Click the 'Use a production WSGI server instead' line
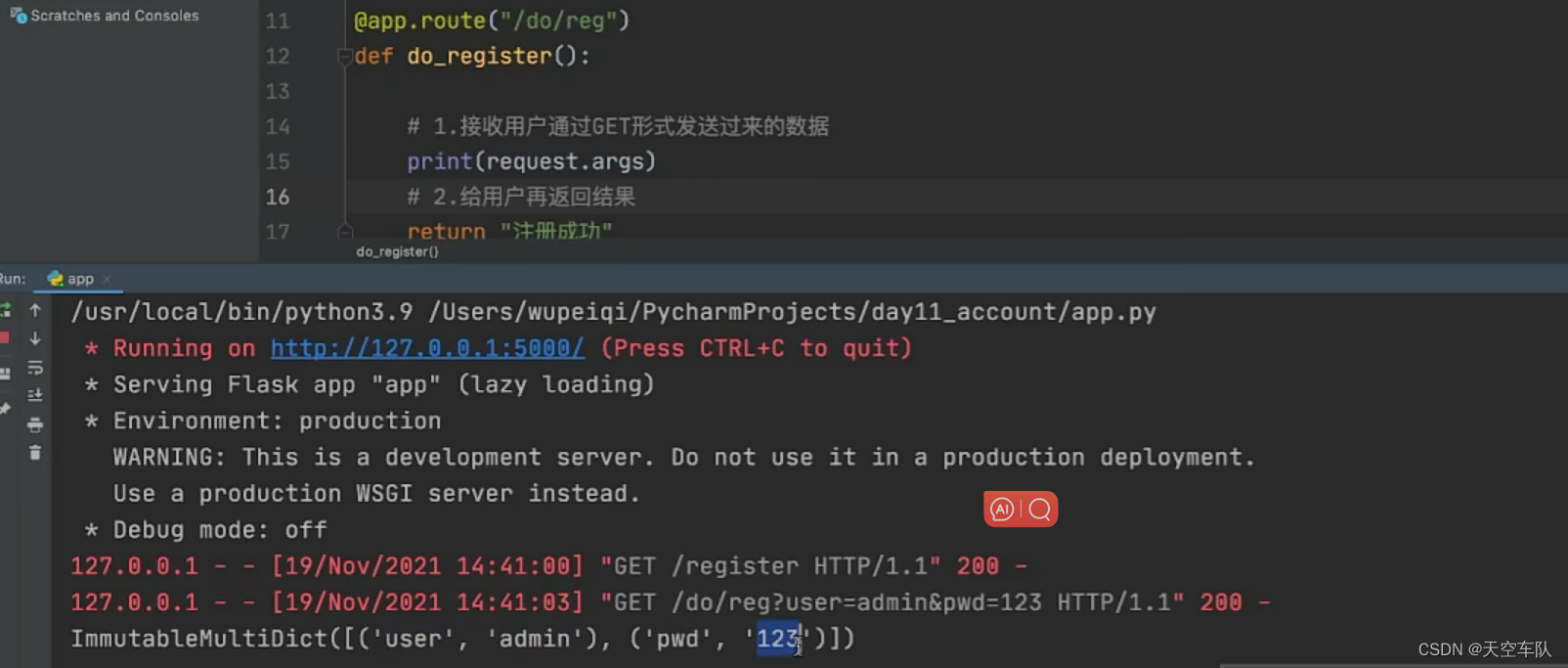The image size is (1568, 668). 376,494
